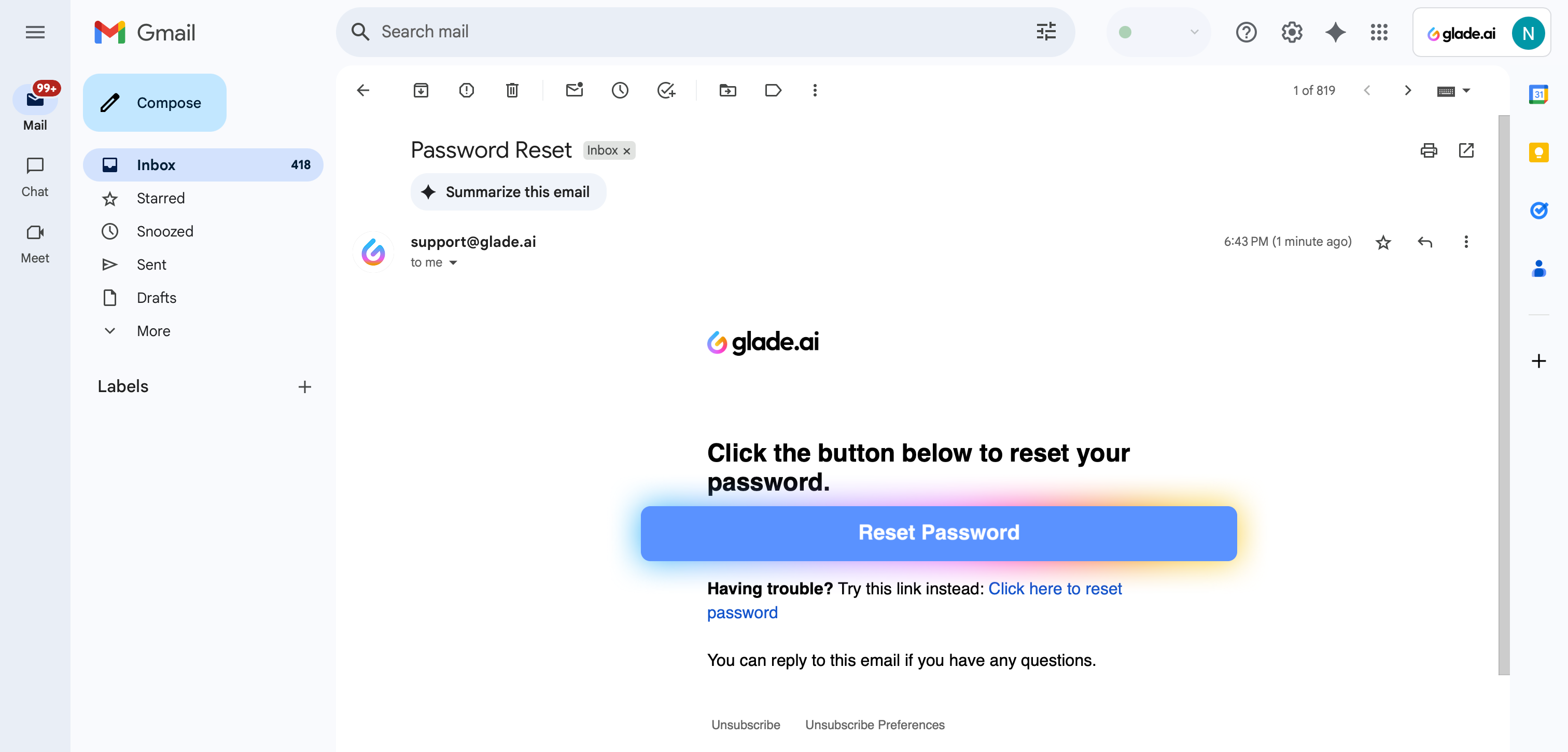Toggle the main menu hamburger button
The width and height of the screenshot is (1568, 752).
point(35,32)
